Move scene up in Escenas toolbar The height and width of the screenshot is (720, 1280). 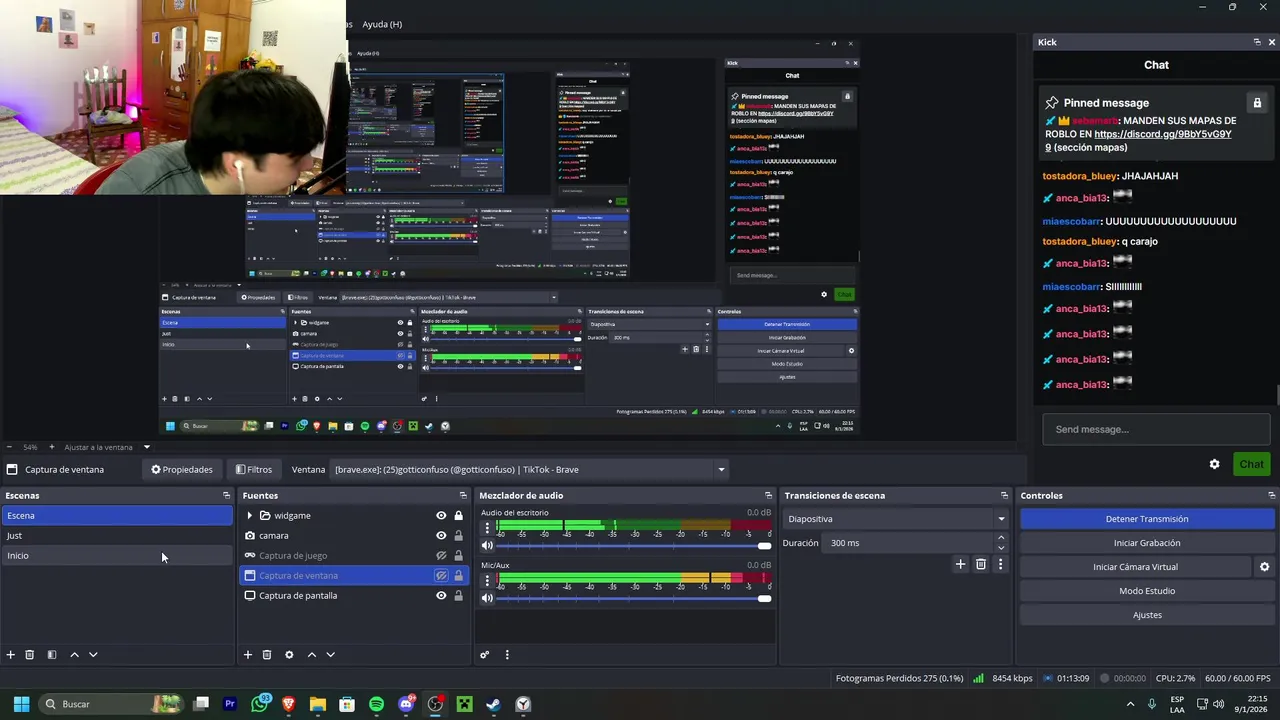click(74, 655)
